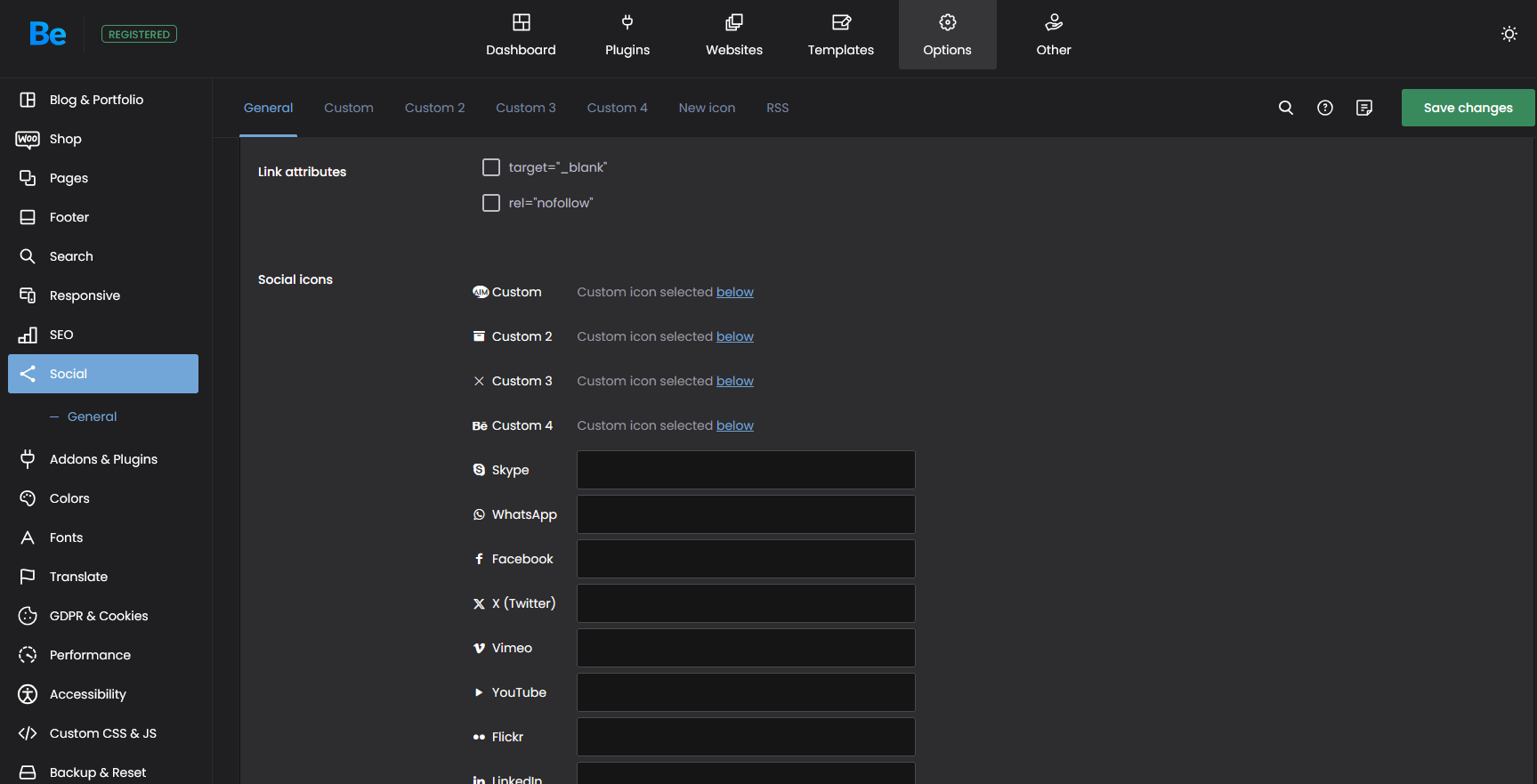
Task: Open Footer settings in sidebar
Action: click(x=103, y=217)
